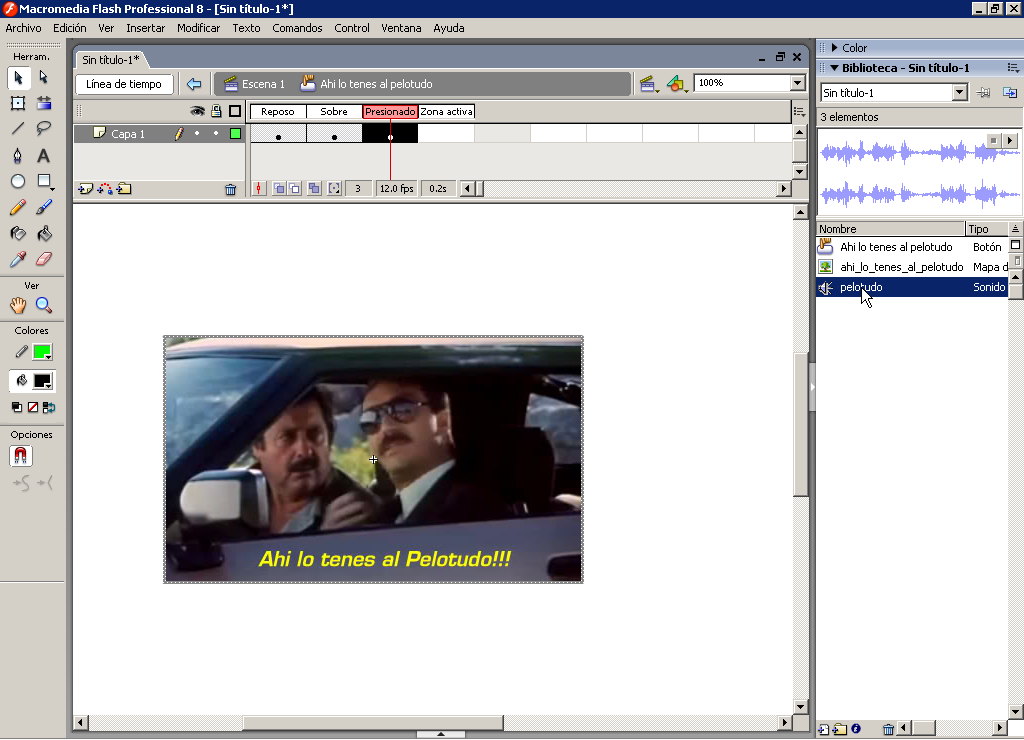Open fill color swatch picker
The height and width of the screenshot is (740, 1024).
42,381
